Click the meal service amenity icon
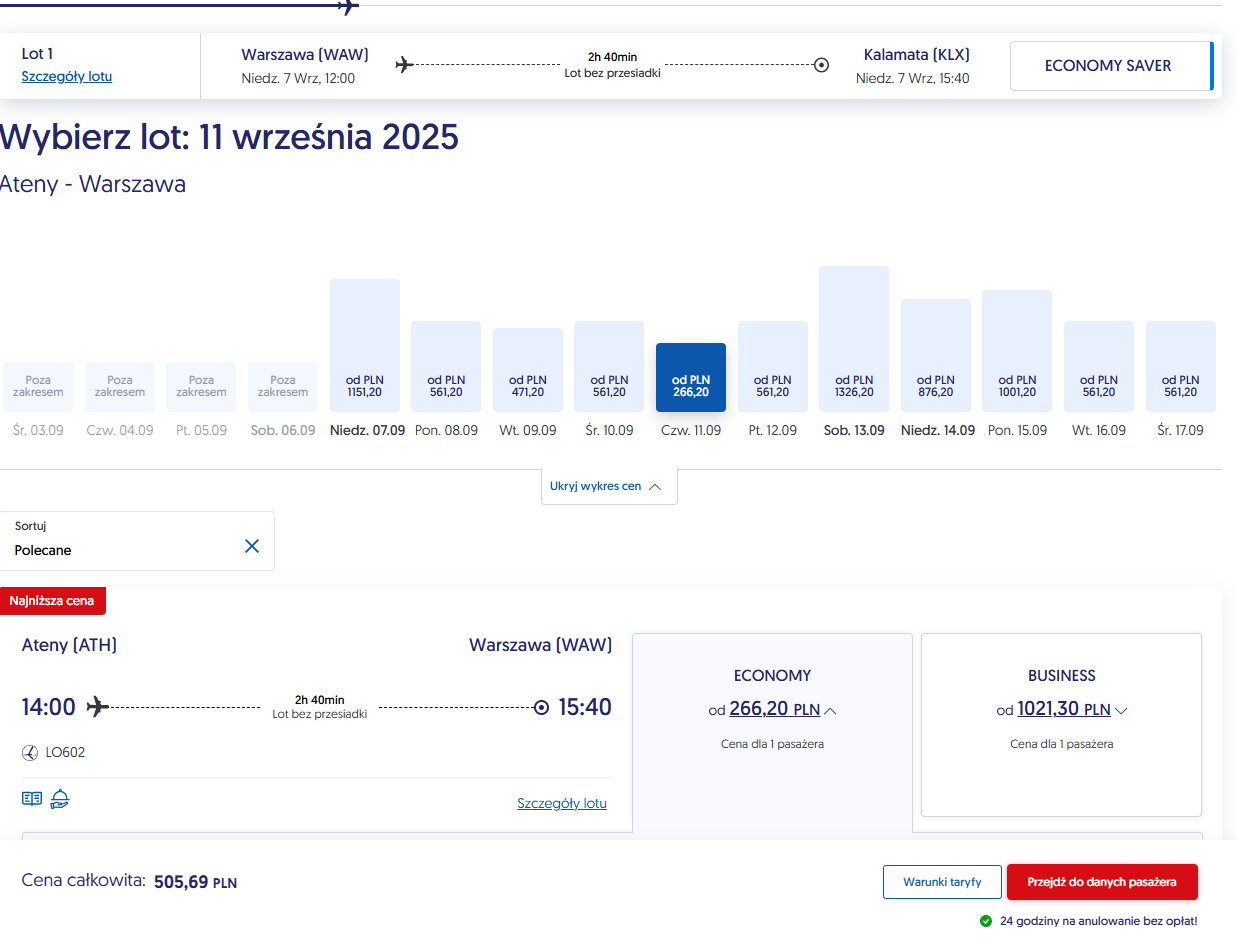The image size is (1237, 941). pos(60,798)
